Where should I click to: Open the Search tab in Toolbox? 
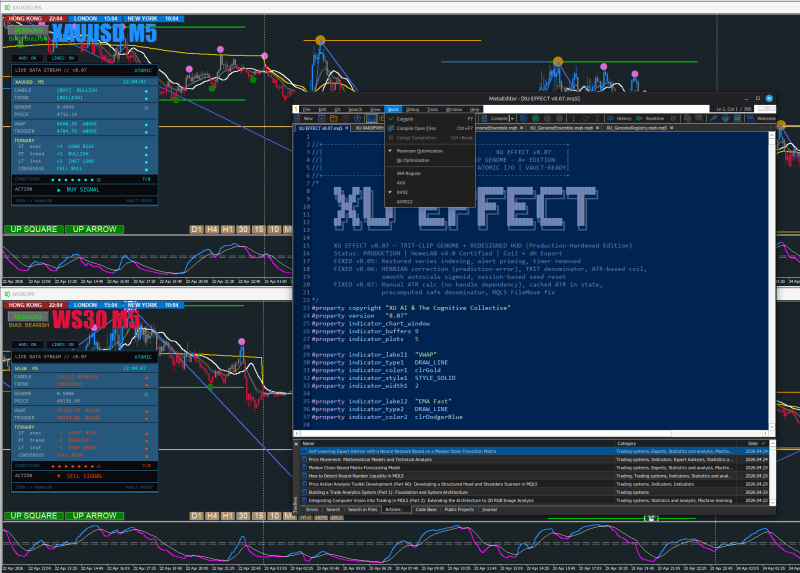point(333,510)
